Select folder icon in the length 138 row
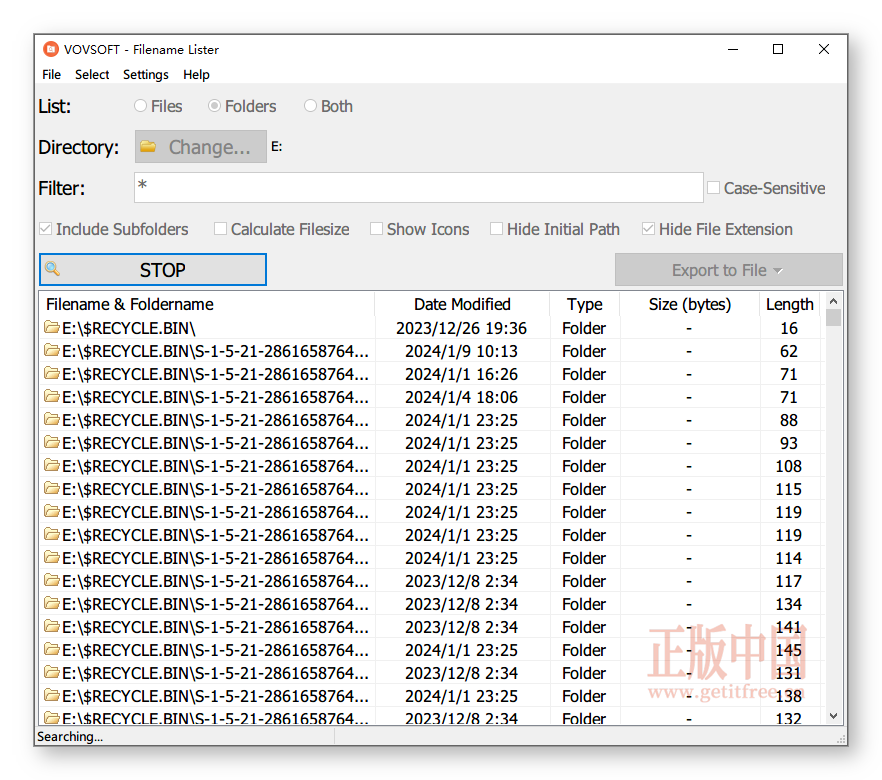882x780 pixels. point(52,696)
